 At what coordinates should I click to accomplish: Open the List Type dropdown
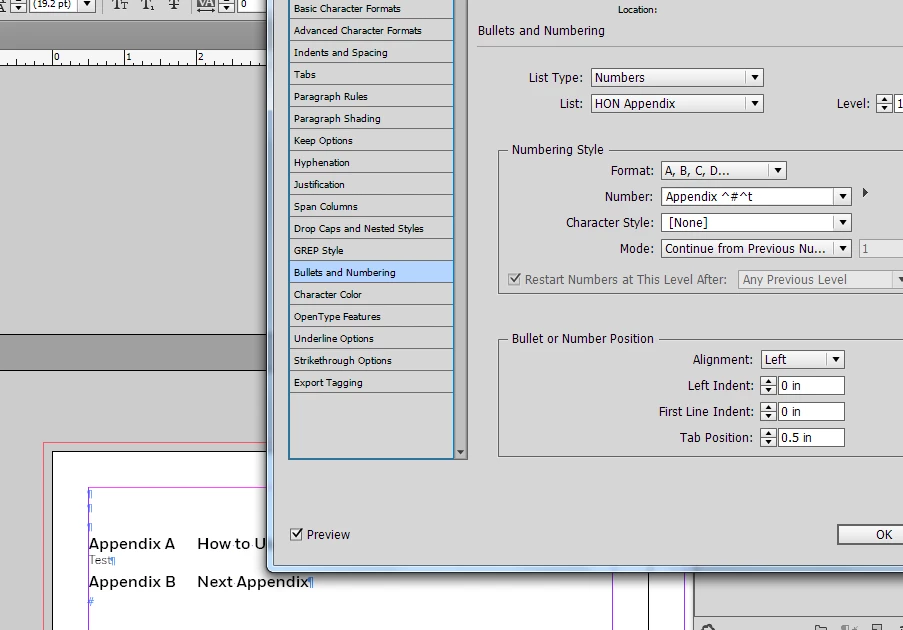[677, 77]
